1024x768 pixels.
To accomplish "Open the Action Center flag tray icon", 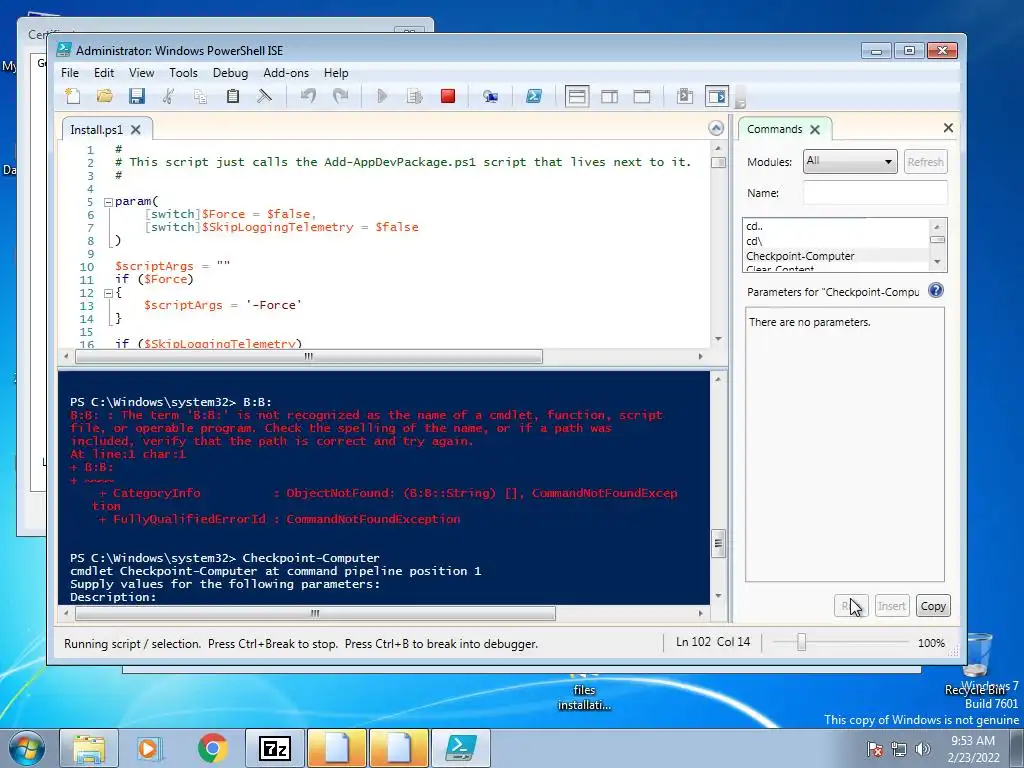I will (875, 749).
